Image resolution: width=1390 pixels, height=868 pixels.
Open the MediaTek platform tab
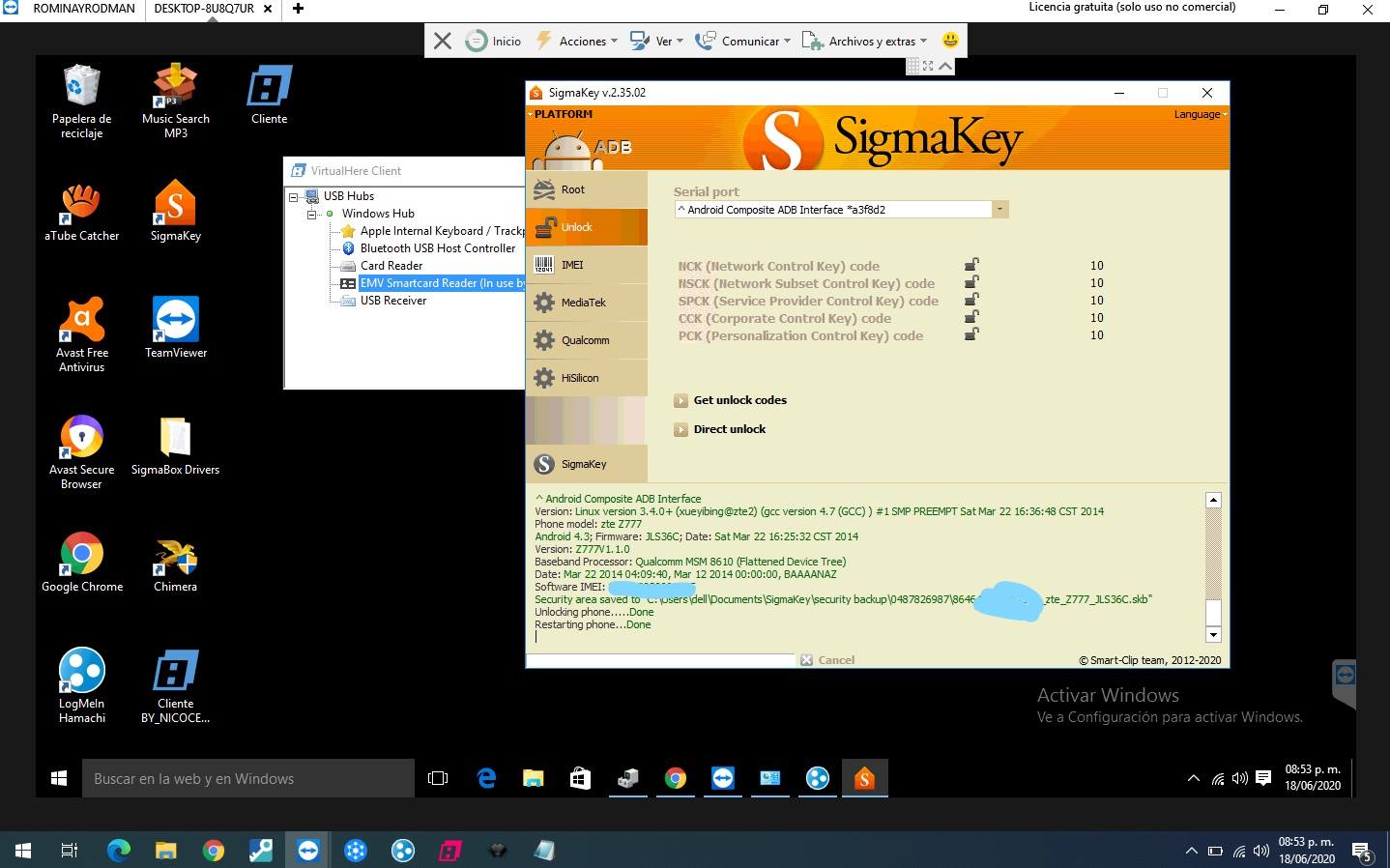pyautogui.click(x=587, y=303)
